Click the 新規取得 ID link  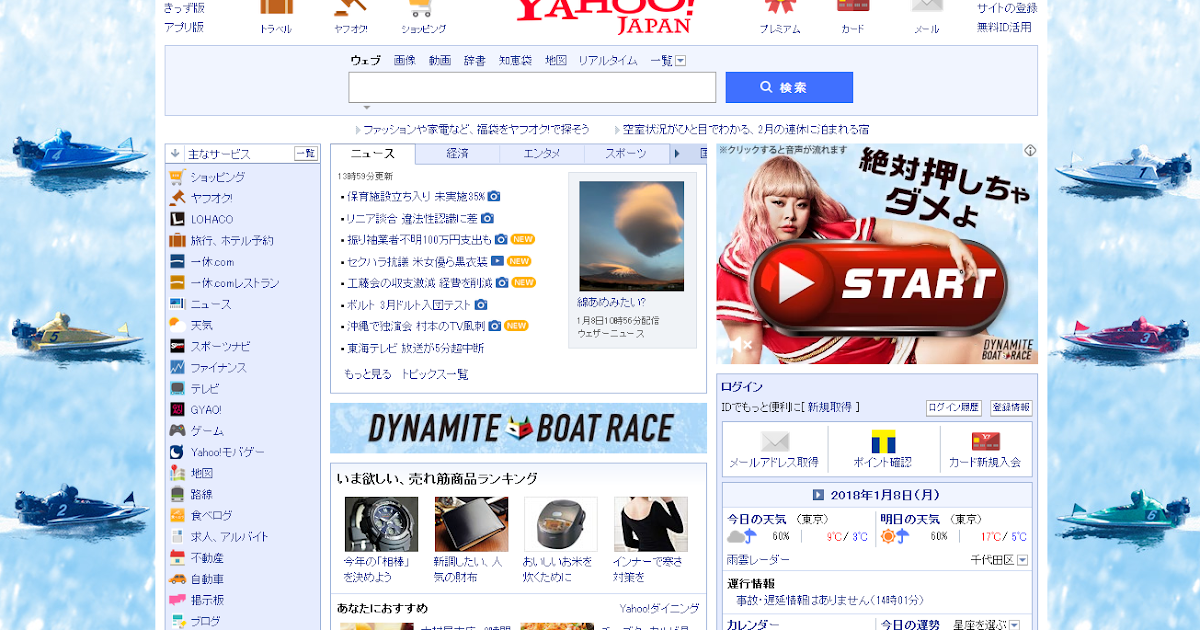tap(830, 408)
